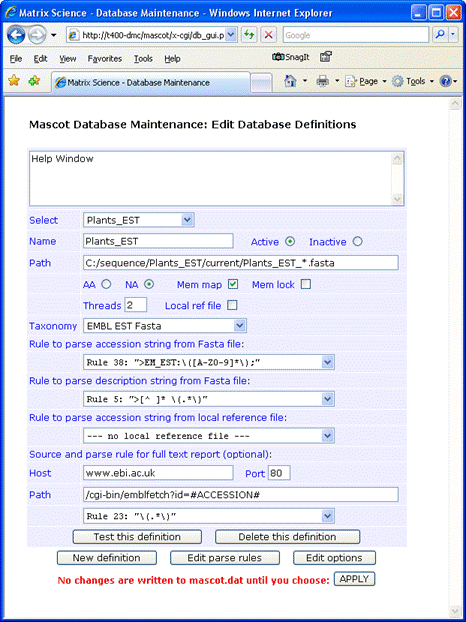Open the Tools gear menu in command bar
Image resolution: width=466 pixels, height=622 pixels.
coord(412,81)
